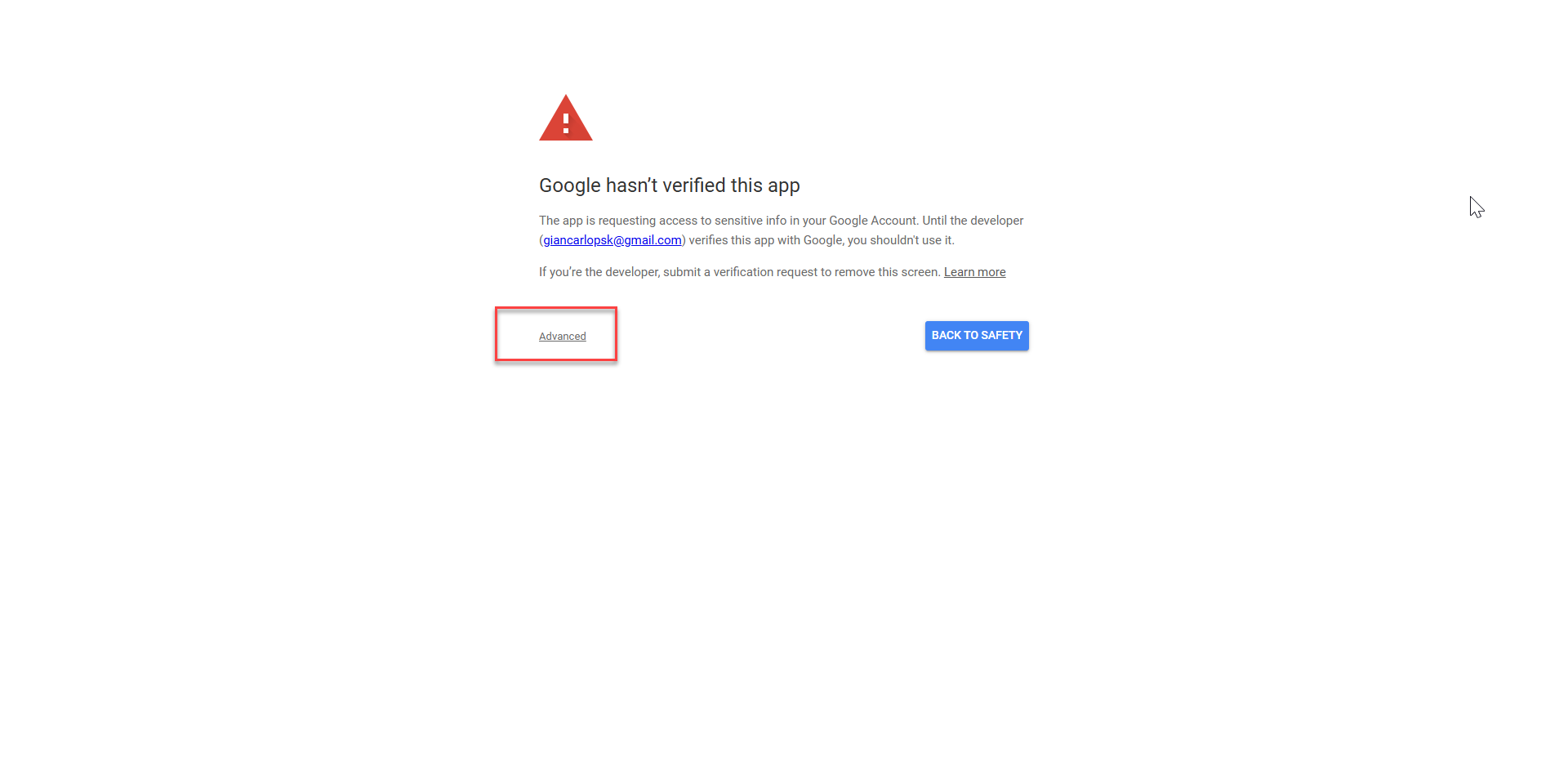Open the giancarlopsk@gmail.com developer email link
The height and width of the screenshot is (777, 1568).
pos(612,240)
